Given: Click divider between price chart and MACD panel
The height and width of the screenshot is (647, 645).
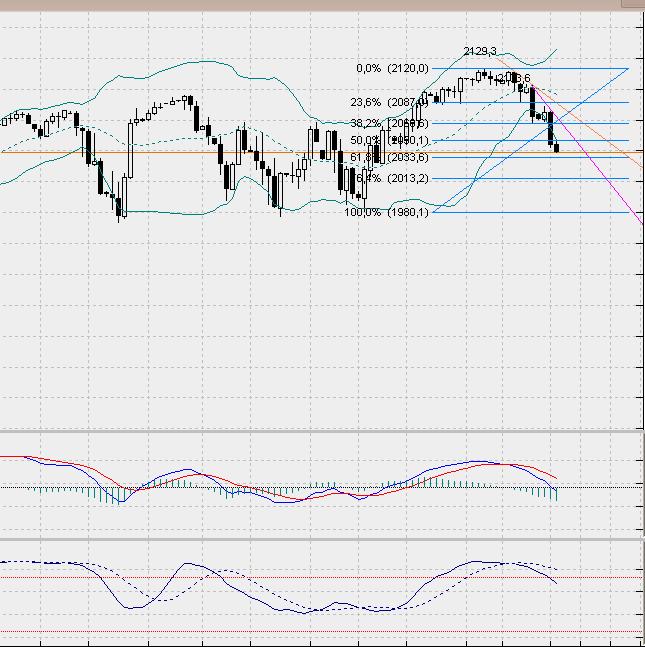Looking at the screenshot, I should pyautogui.click(x=320, y=431).
